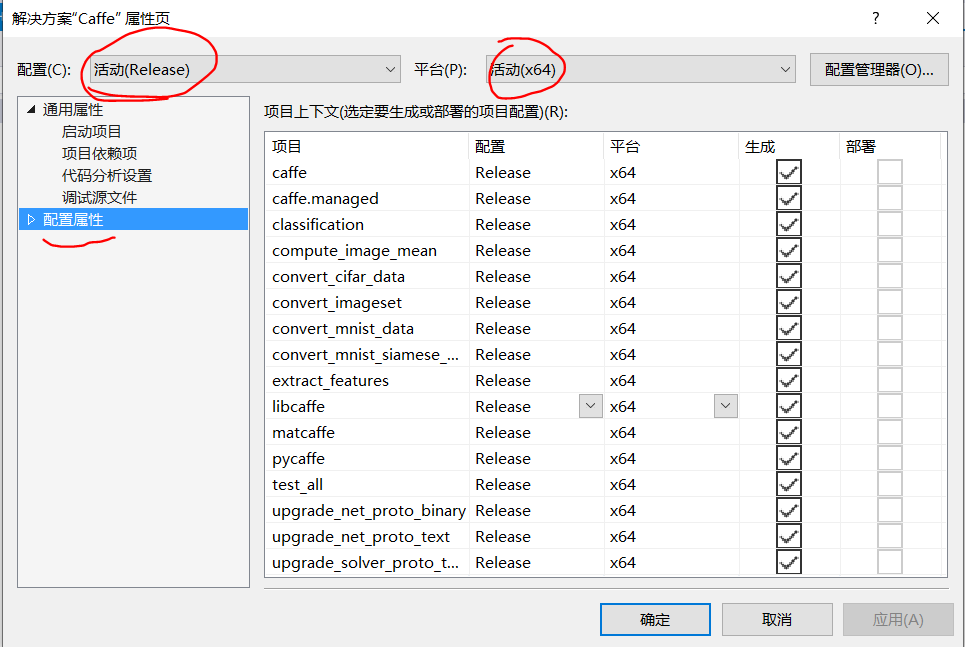Open the 配置管理器(O)... Configuration Manager button

(x=879, y=70)
